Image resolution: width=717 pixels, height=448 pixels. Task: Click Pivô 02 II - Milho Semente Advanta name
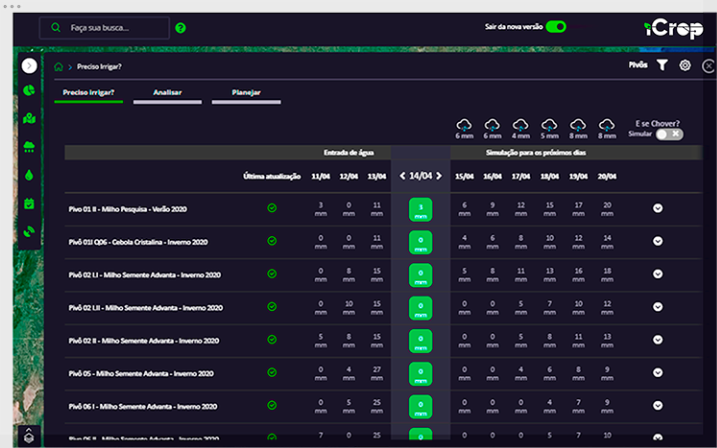click(144, 341)
